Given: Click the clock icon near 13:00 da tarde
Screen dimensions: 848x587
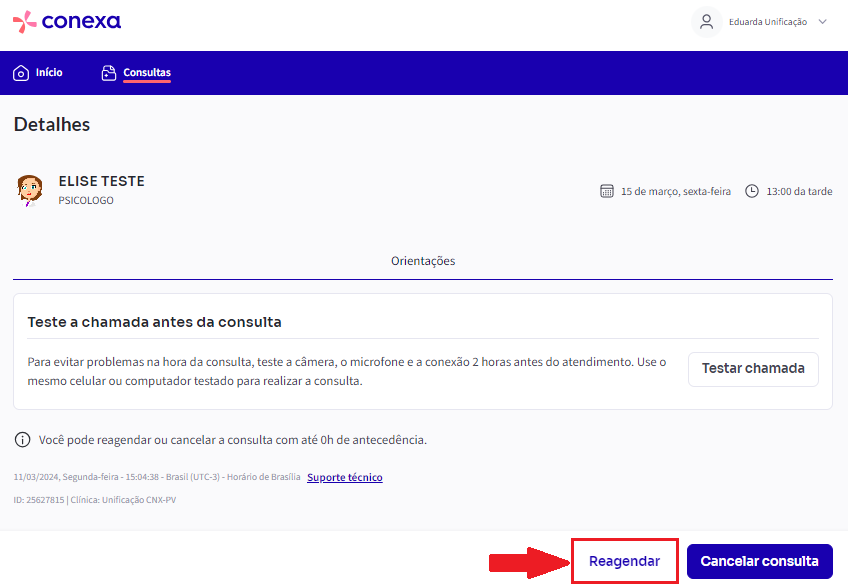Looking at the screenshot, I should (751, 190).
